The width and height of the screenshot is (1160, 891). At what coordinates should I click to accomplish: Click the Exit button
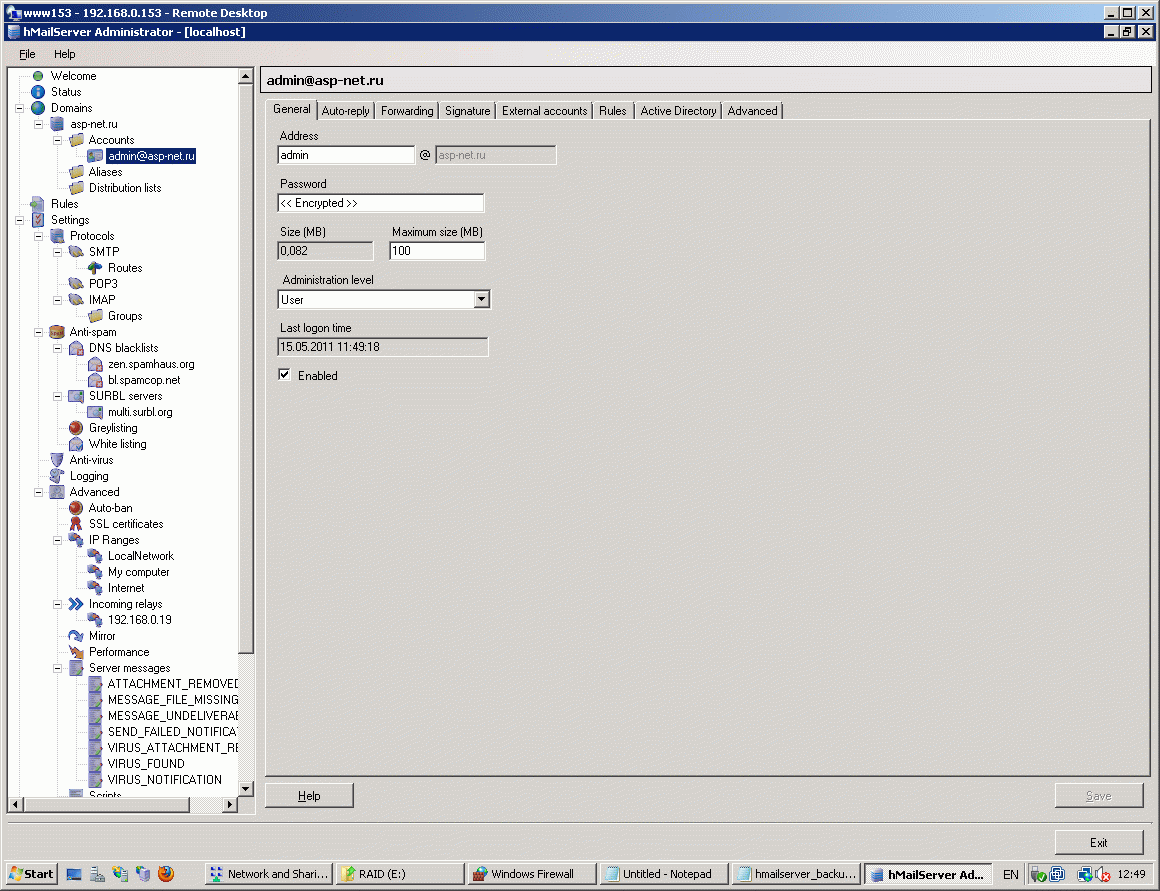coord(1099,843)
